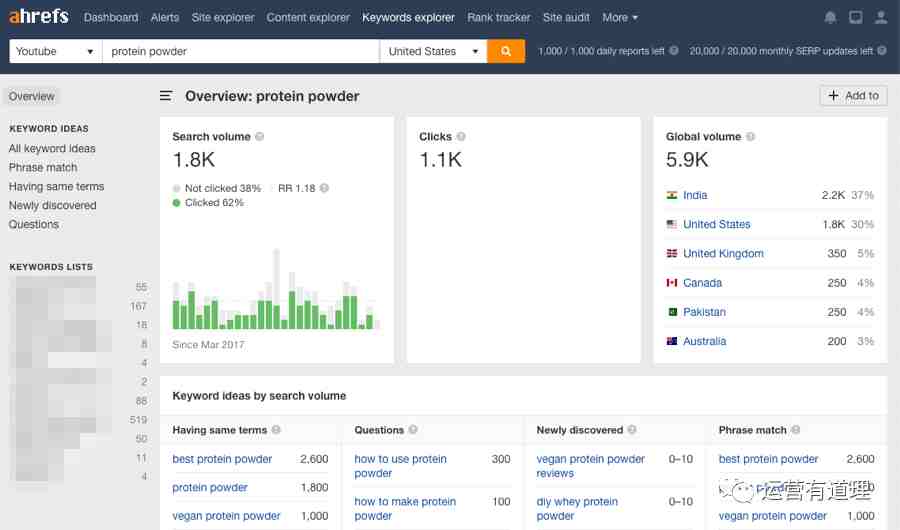Select Keywords explorer in navigation
Viewport: 900px width, 530px height.
pos(408,18)
